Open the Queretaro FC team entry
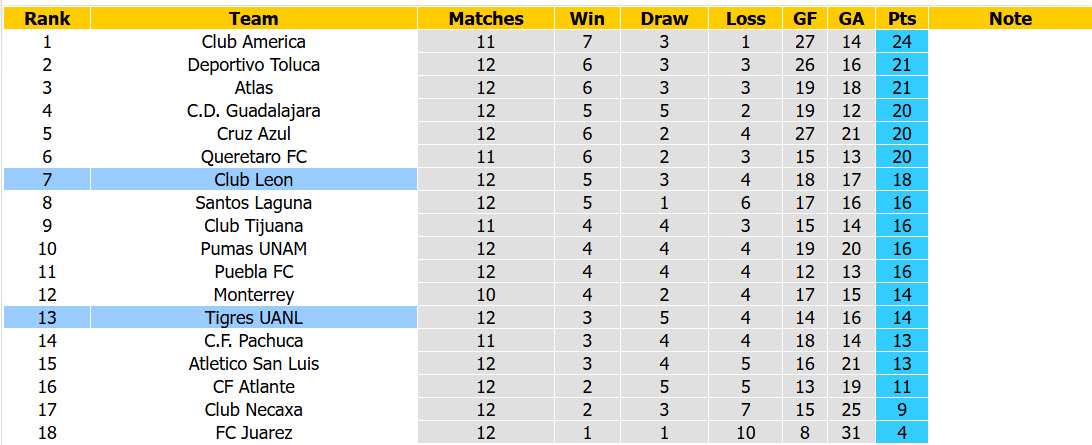The width and height of the screenshot is (1092, 445). [254, 157]
